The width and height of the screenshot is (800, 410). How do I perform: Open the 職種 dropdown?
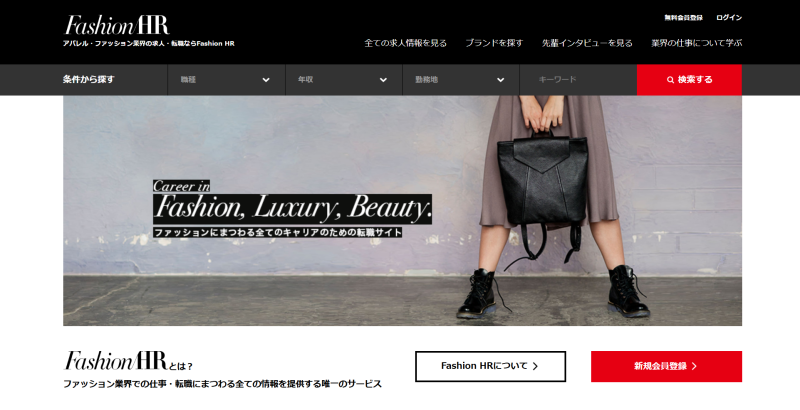226,80
